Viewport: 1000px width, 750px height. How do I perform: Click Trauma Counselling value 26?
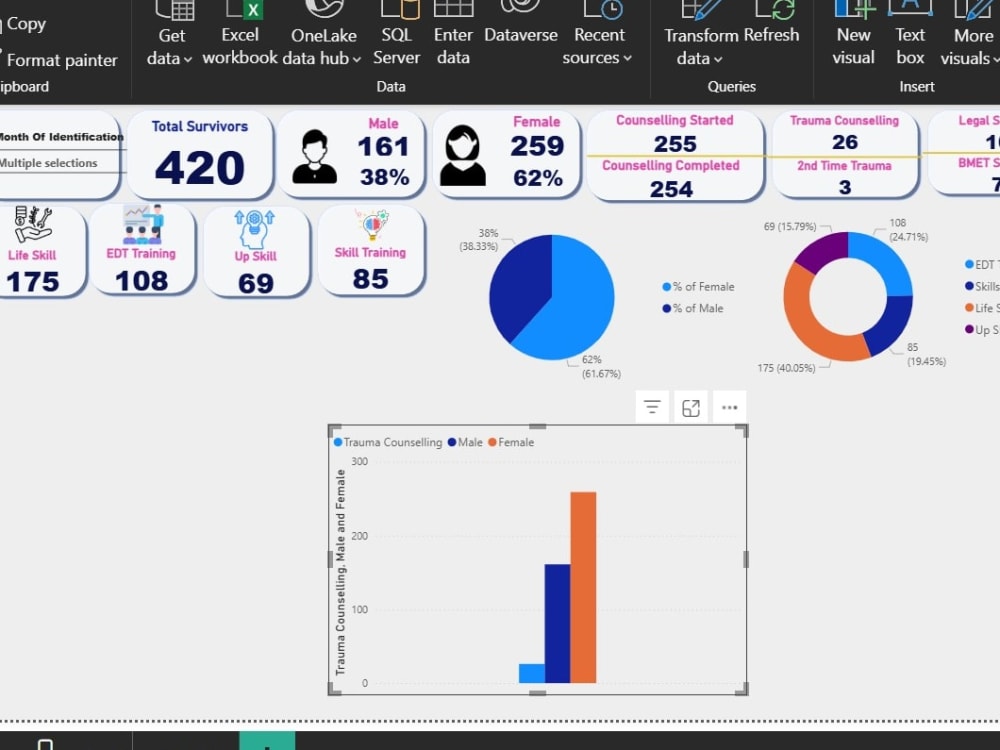click(x=844, y=142)
